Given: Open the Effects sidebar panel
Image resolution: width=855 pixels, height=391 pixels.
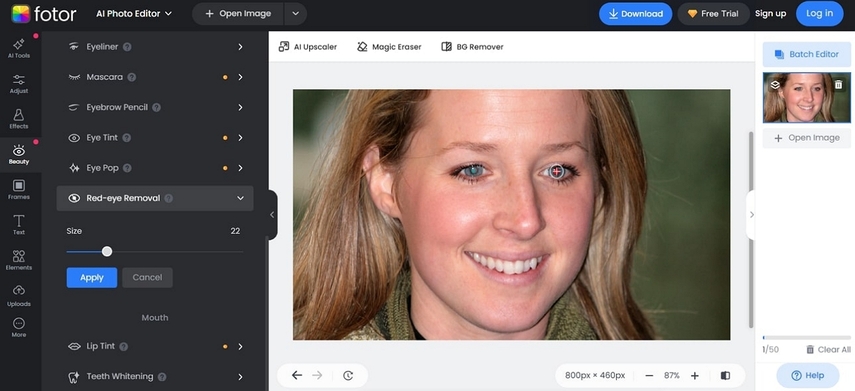Looking at the screenshot, I should 19,119.
